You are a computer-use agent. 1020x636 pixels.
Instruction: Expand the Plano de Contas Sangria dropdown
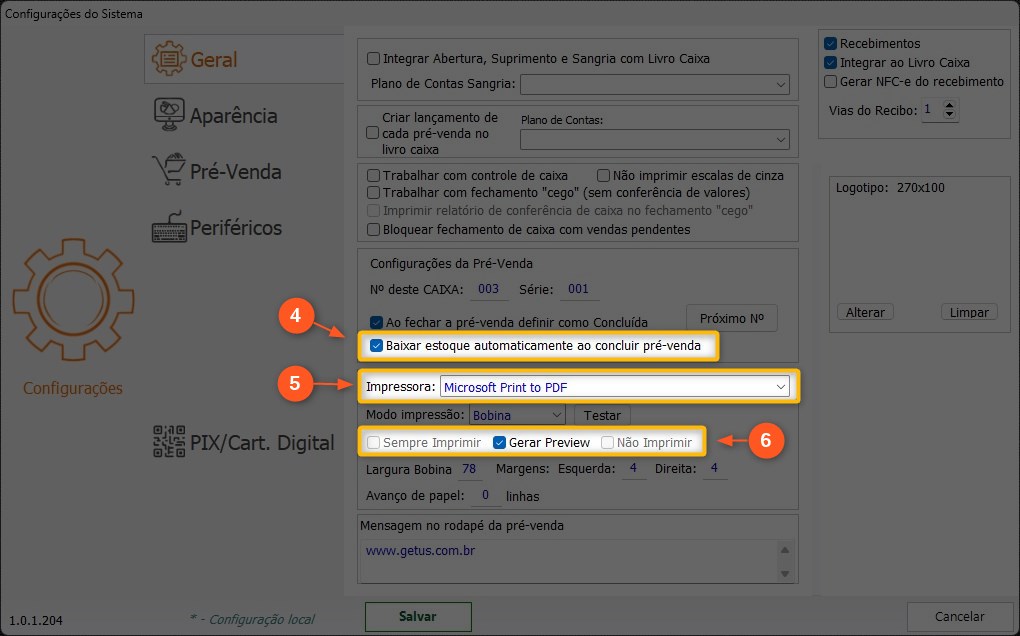click(x=781, y=85)
